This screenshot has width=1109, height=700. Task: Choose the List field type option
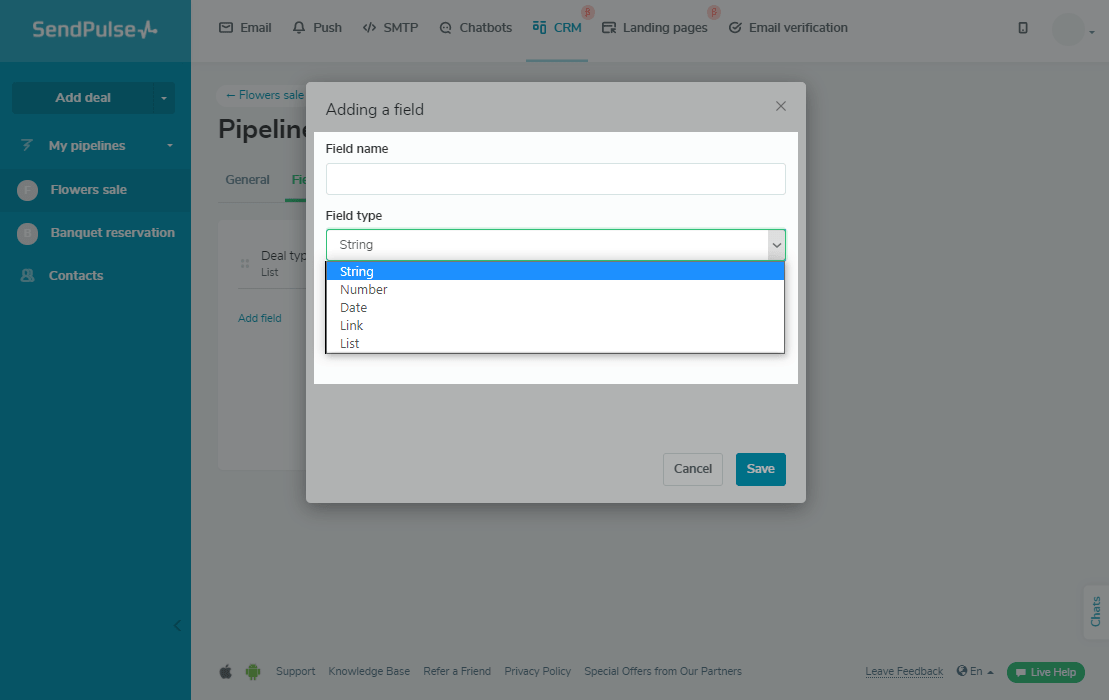tap(350, 344)
